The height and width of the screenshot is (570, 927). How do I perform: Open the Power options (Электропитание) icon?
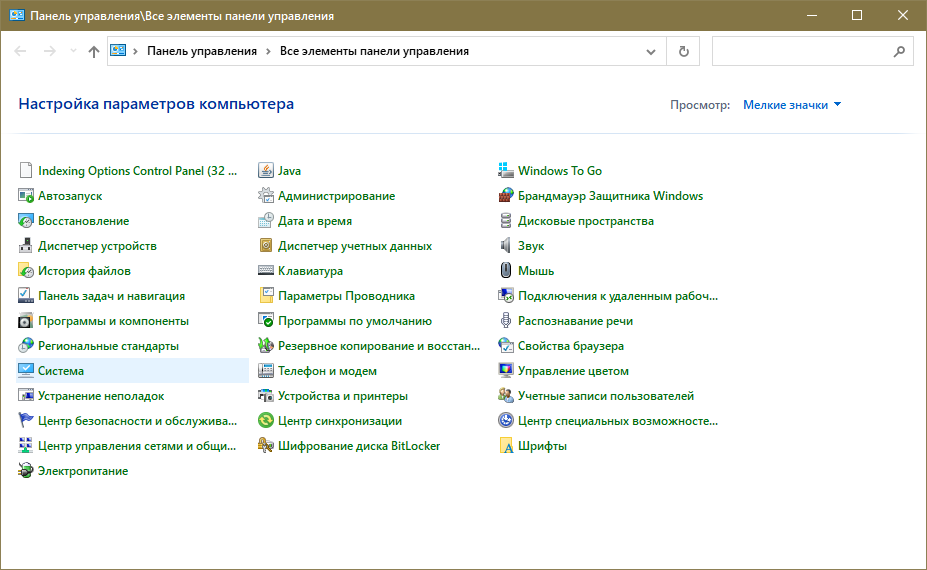click(26, 471)
